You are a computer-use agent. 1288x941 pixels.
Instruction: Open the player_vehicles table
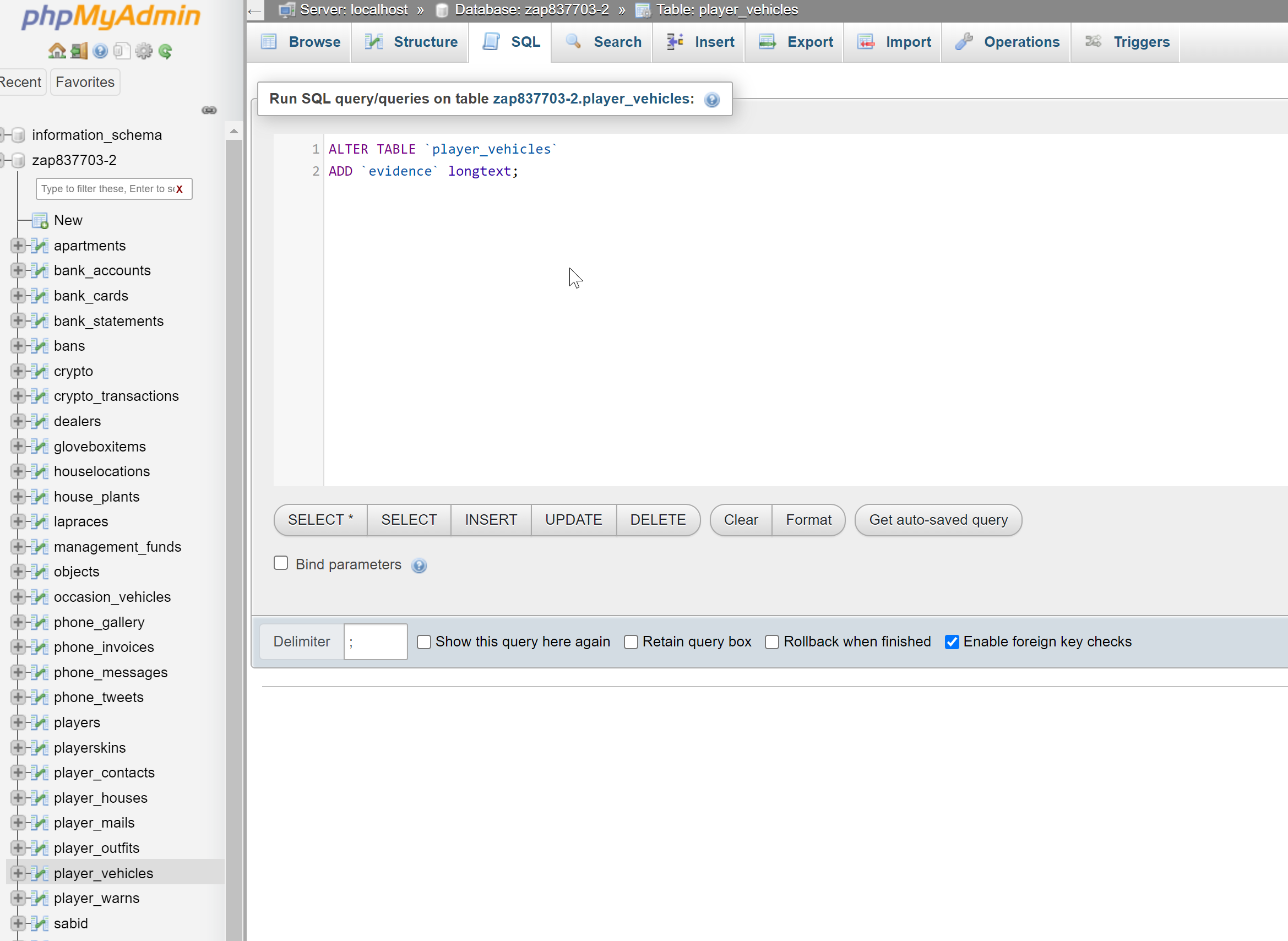tap(103, 873)
